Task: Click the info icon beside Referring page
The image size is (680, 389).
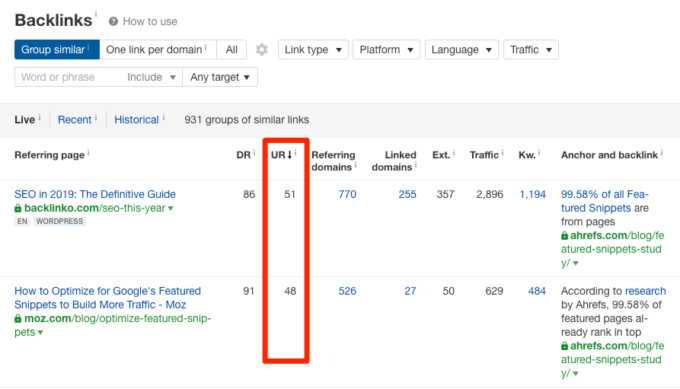Action: 88,152
